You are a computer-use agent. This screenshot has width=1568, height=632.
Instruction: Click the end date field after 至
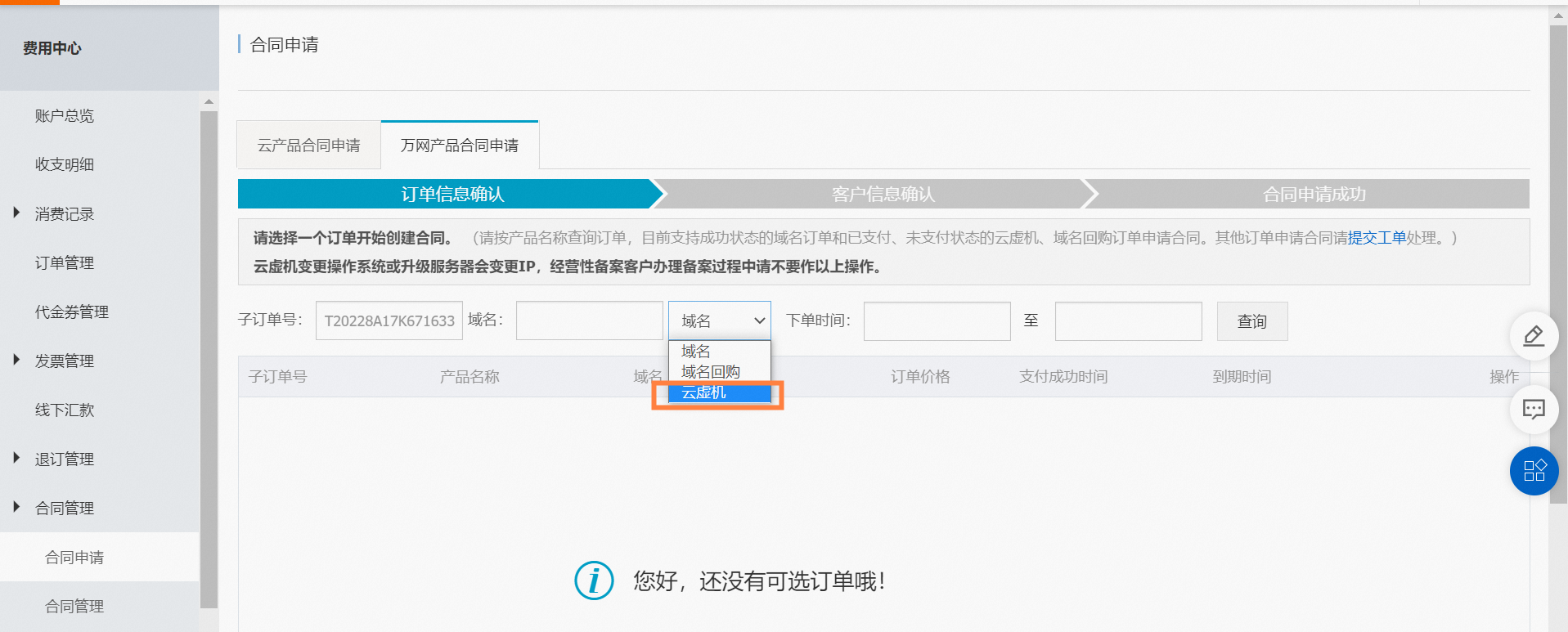coord(1129,321)
